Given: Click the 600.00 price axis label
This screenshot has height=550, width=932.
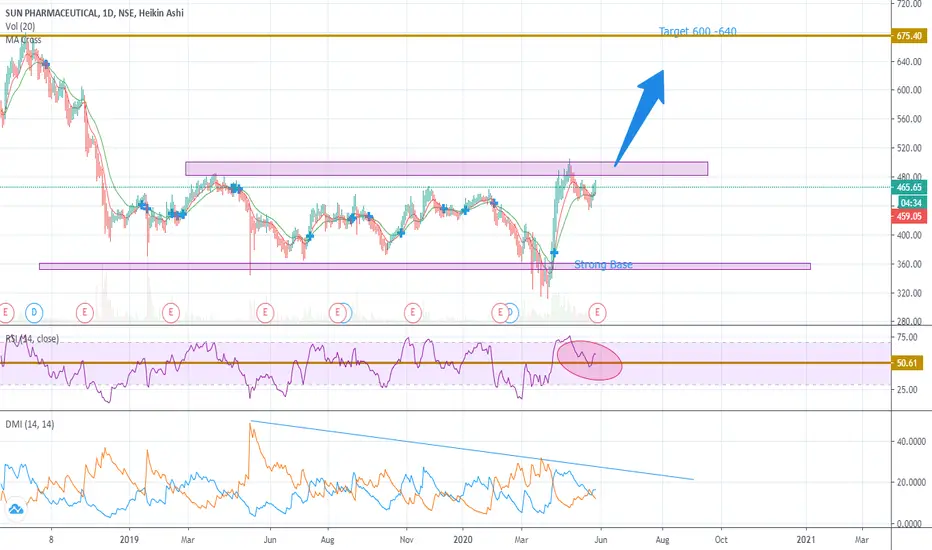Looking at the screenshot, I should click(909, 90).
